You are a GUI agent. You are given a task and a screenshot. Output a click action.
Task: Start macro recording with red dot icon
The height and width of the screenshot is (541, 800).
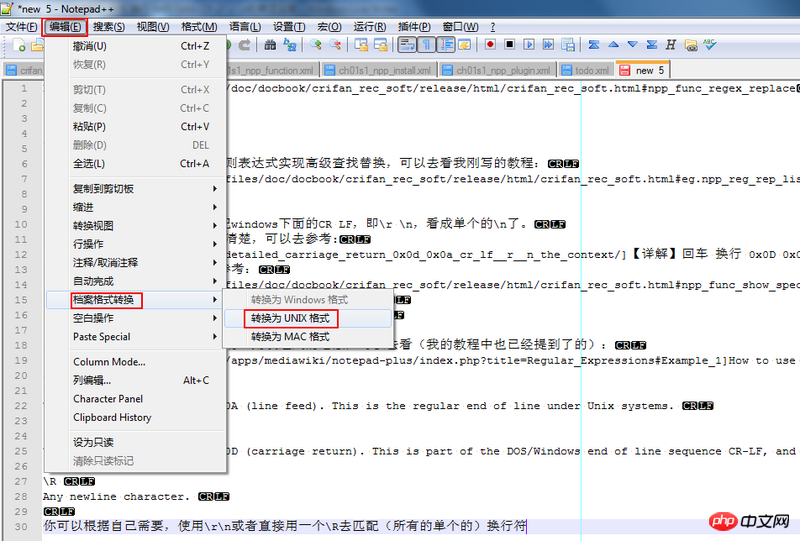click(x=490, y=44)
